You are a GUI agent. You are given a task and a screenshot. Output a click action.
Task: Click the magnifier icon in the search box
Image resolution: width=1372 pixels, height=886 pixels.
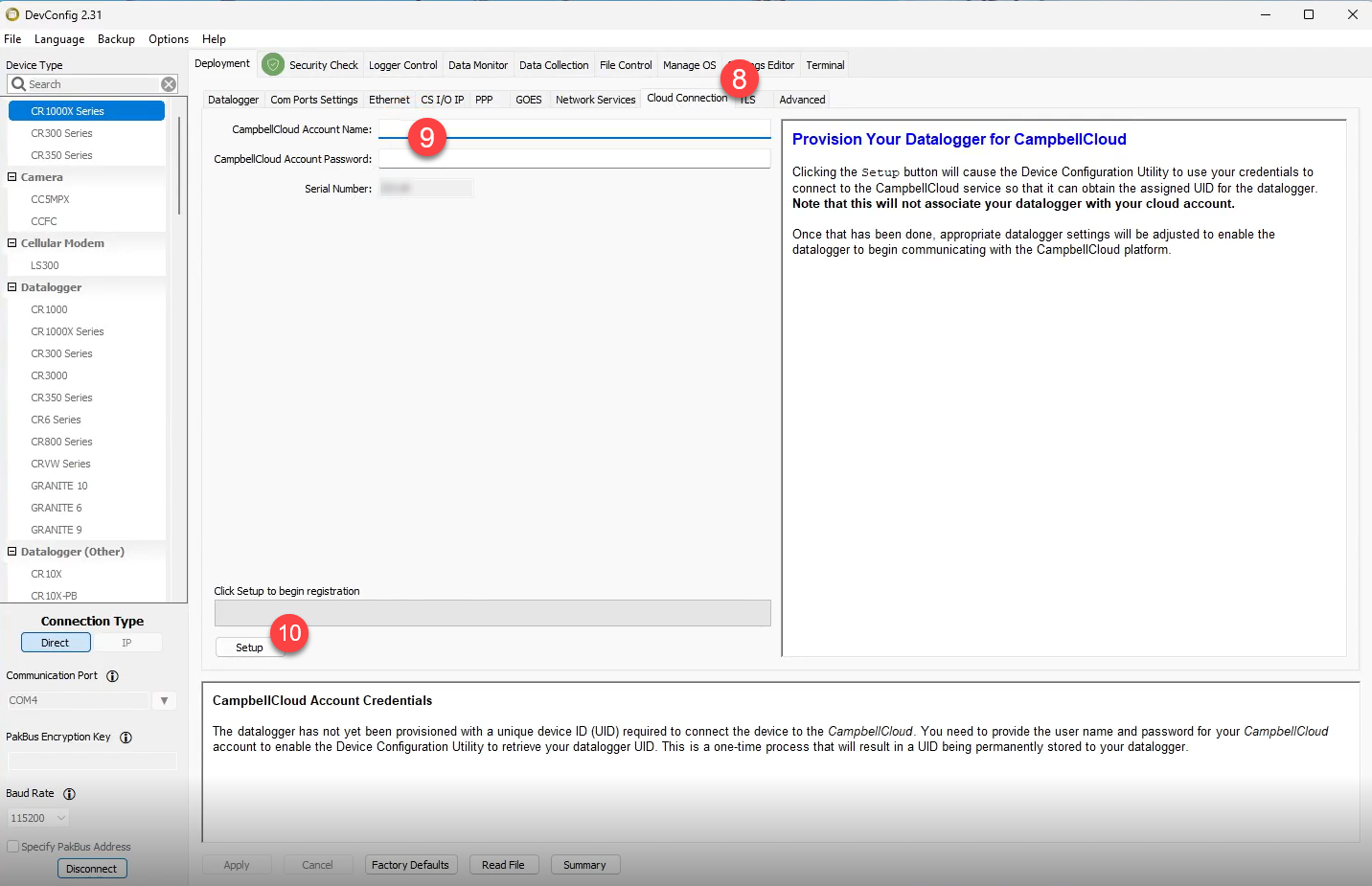pyautogui.click(x=18, y=84)
